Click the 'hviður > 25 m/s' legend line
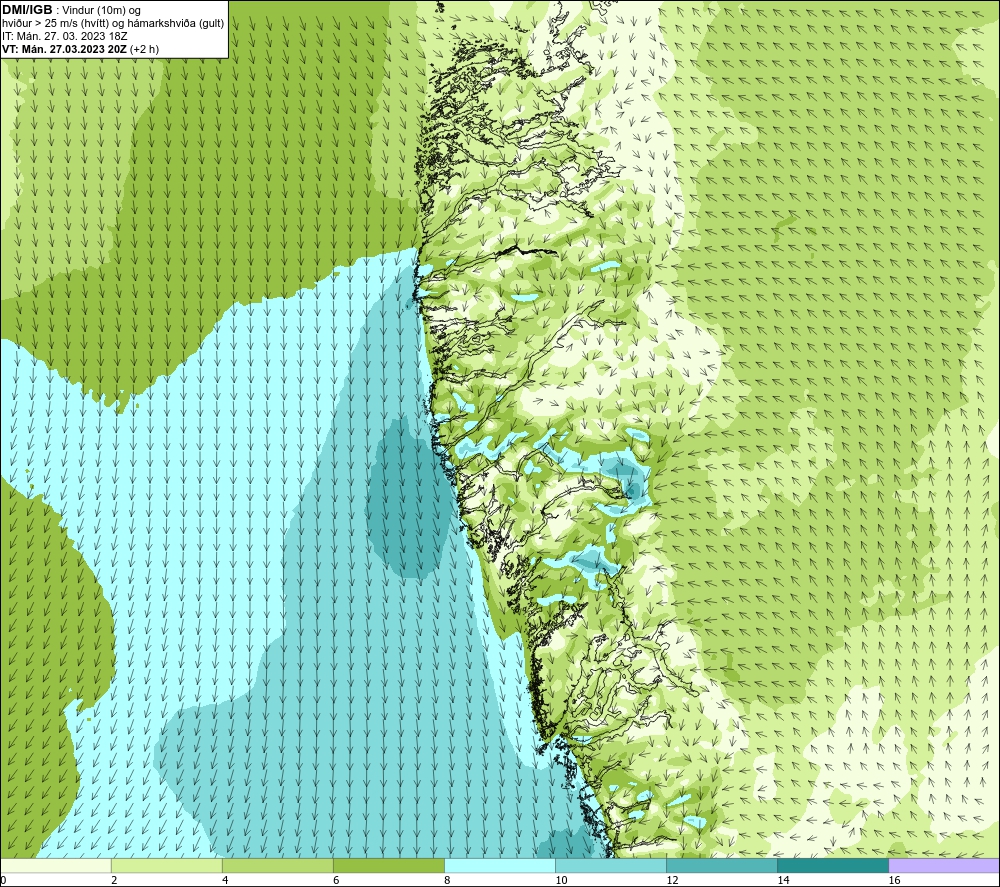This screenshot has height=887, width=1000. tap(113, 24)
